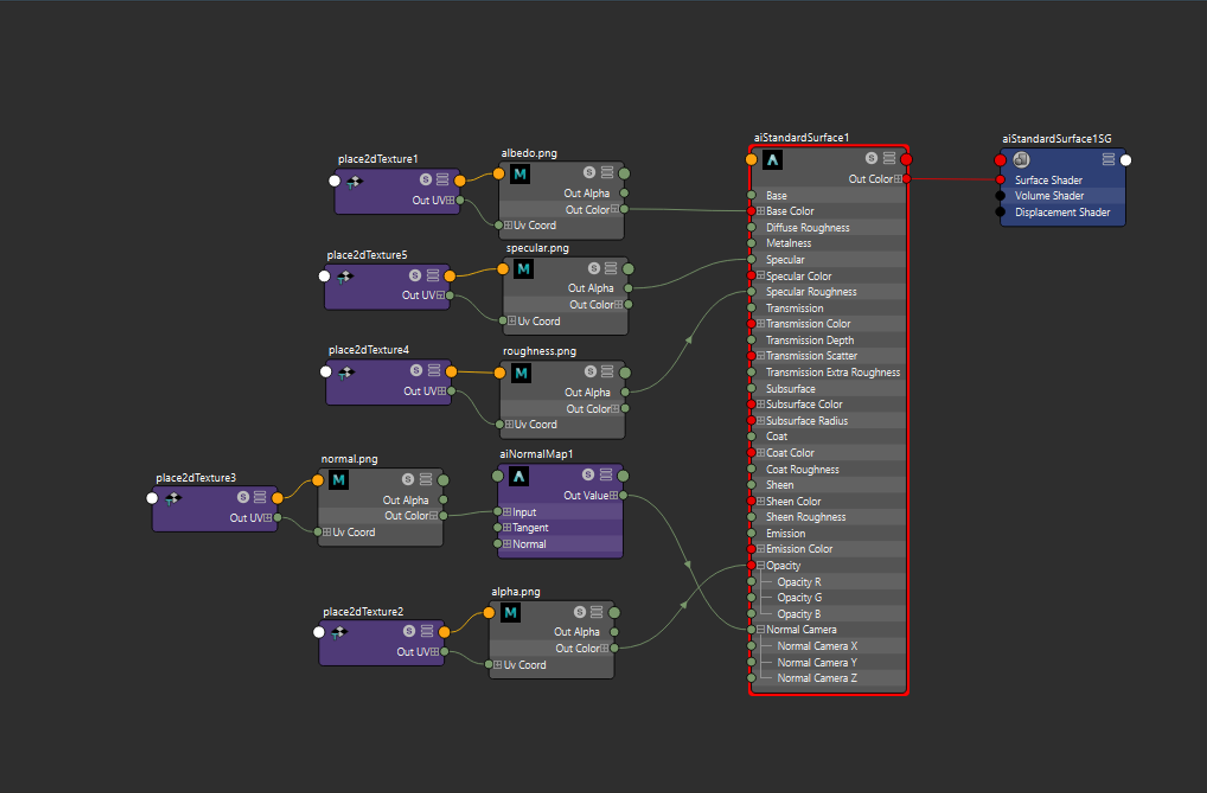Toggle view mode icon on albedo.png node

[607, 173]
